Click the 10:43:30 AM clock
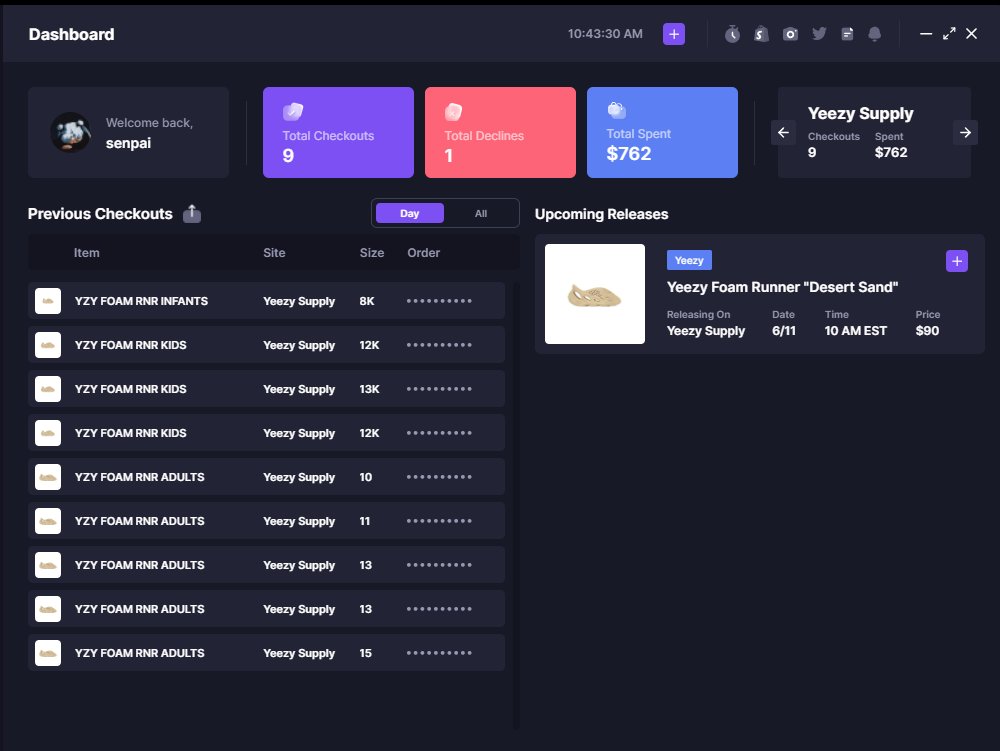The image size is (1000, 751). click(x=605, y=34)
